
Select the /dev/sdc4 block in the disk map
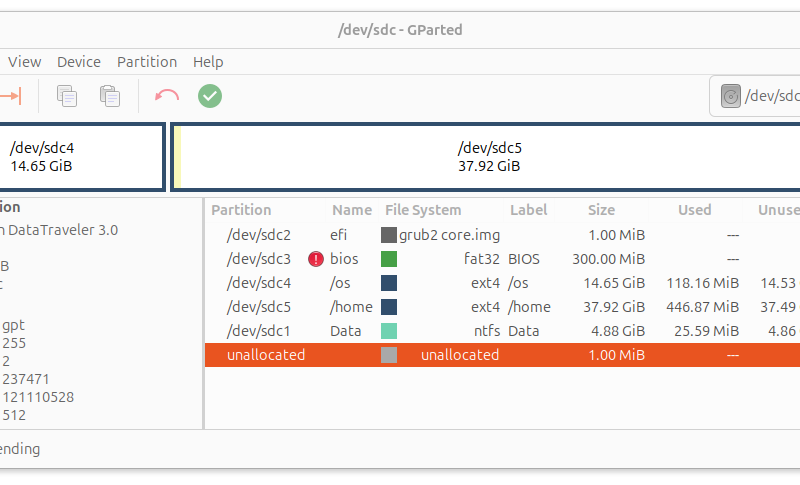coord(82,157)
